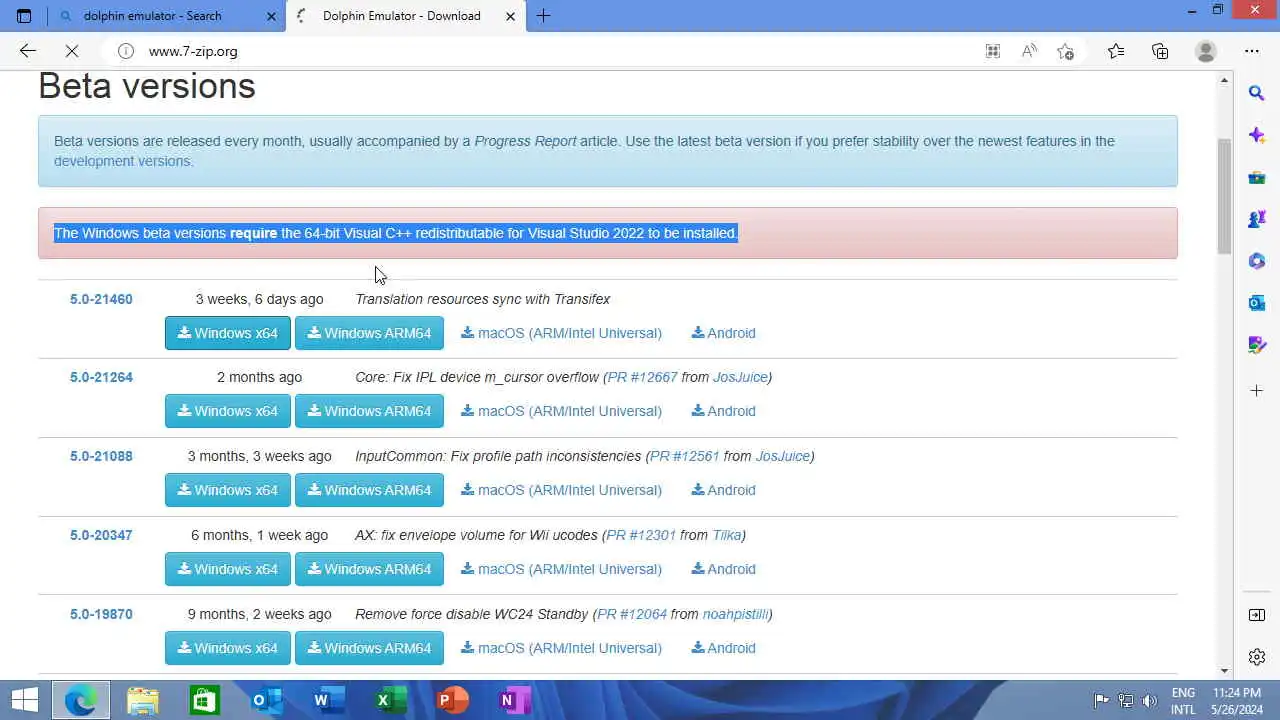Open the apps grid icon in address bar
Image resolution: width=1280 pixels, height=720 pixels.
pyautogui.click(x=993, y=51)
